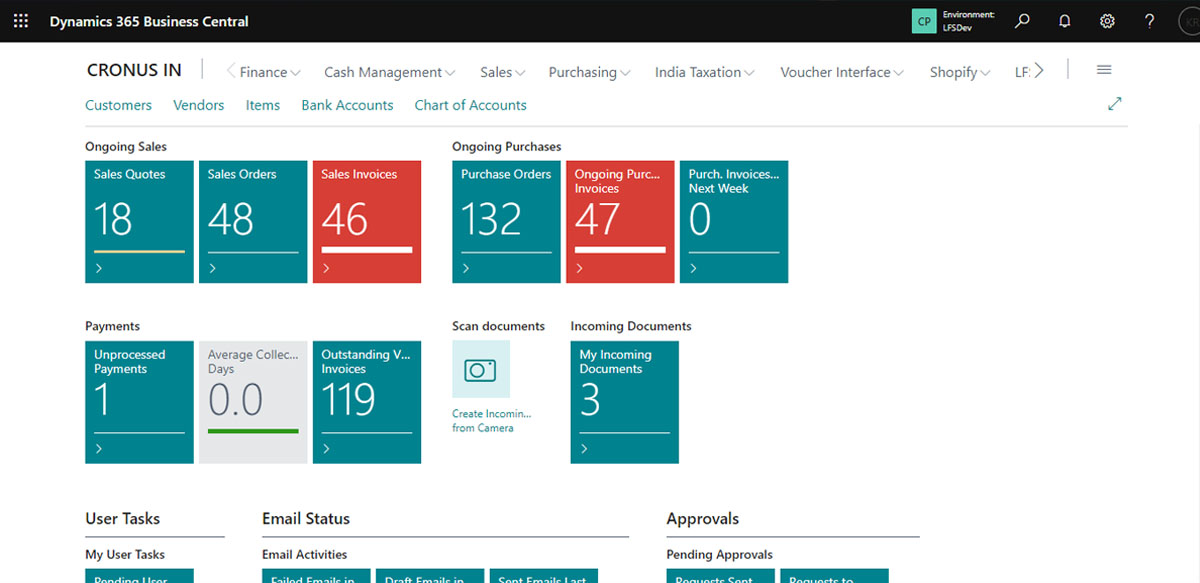Click the Approvals section heading
This screenshot has width=1200, height=583.
[x=703, y=519]
